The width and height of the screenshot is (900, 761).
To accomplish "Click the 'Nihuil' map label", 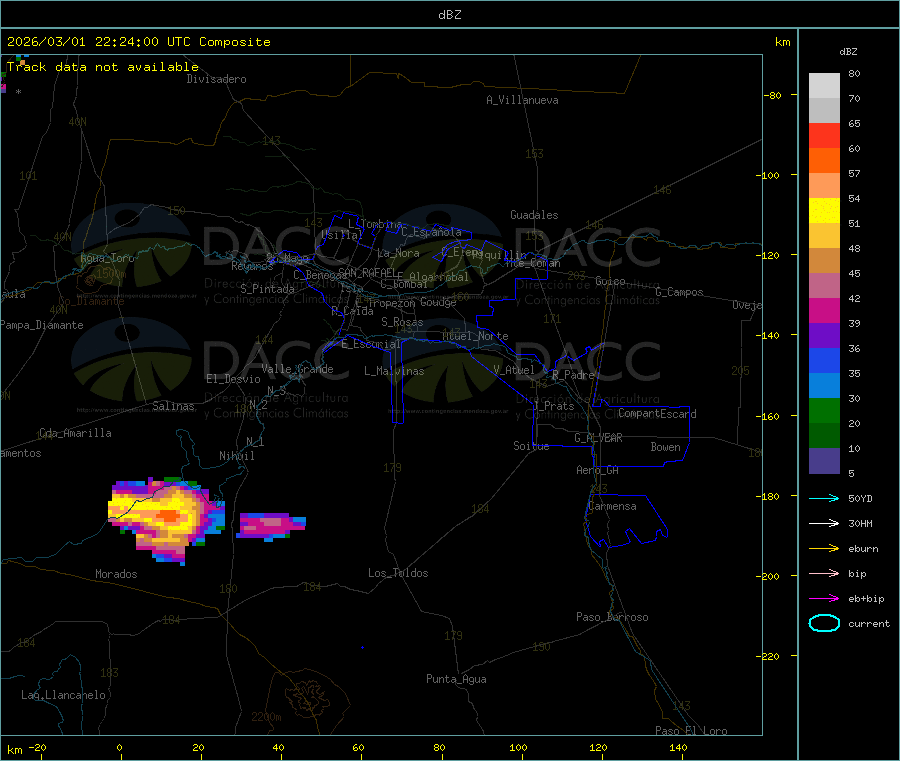I will click(x=237, y=456).
